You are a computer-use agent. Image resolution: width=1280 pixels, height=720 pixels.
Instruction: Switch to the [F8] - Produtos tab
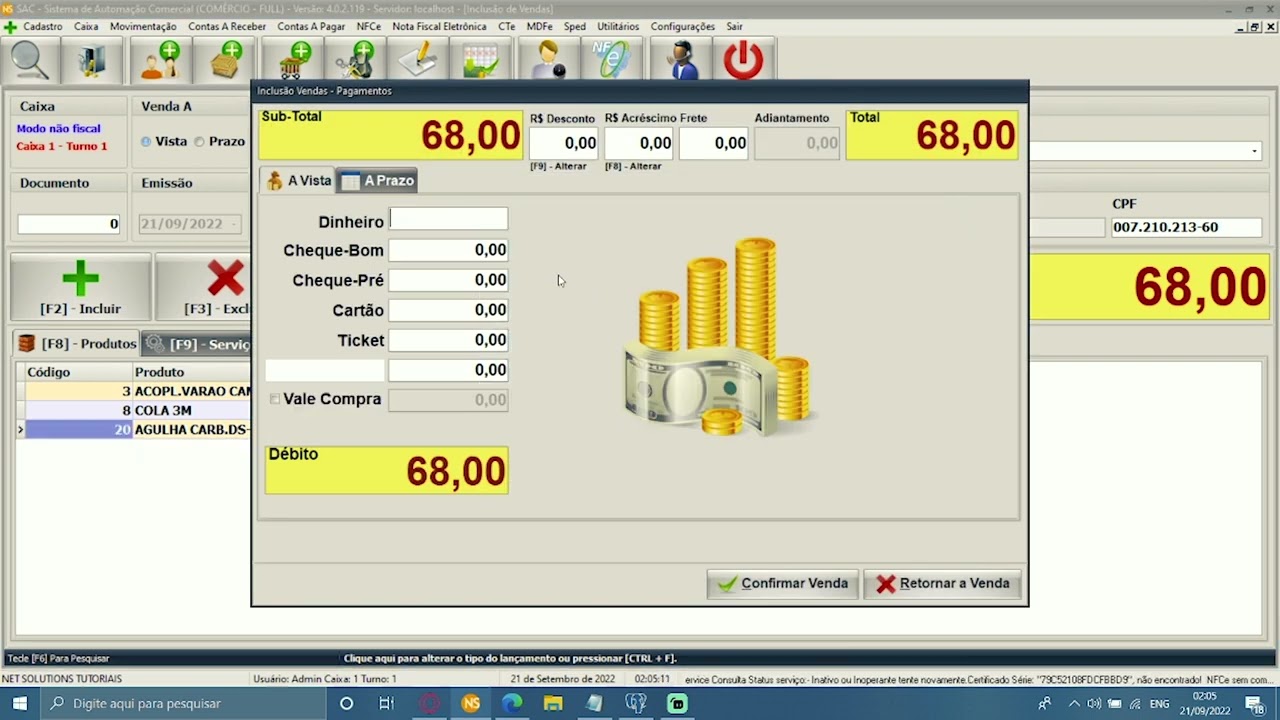coord(77,343)
